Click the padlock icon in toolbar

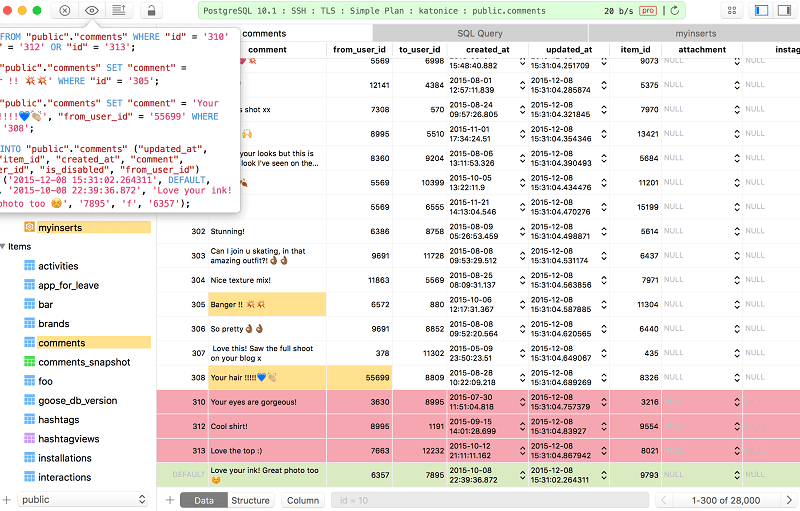(x=151, y=10)
